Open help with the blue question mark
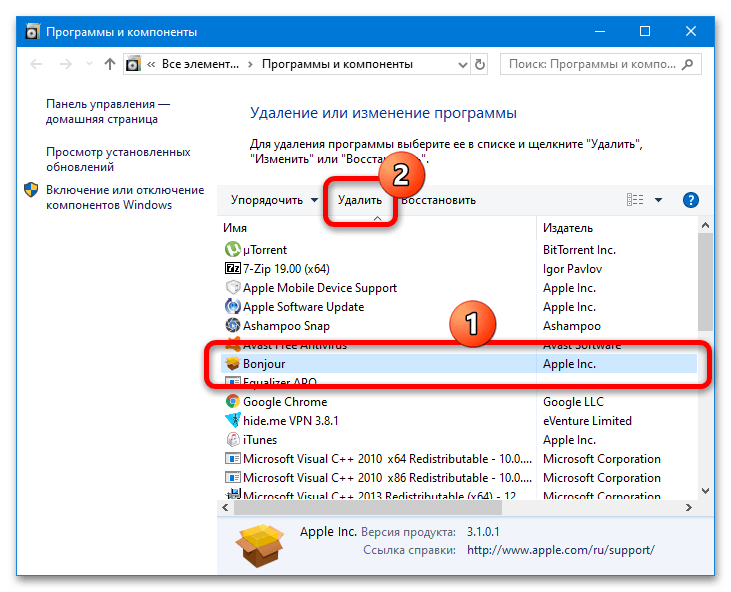The height and width of the screenshot is (592, 731). point(690,200)
